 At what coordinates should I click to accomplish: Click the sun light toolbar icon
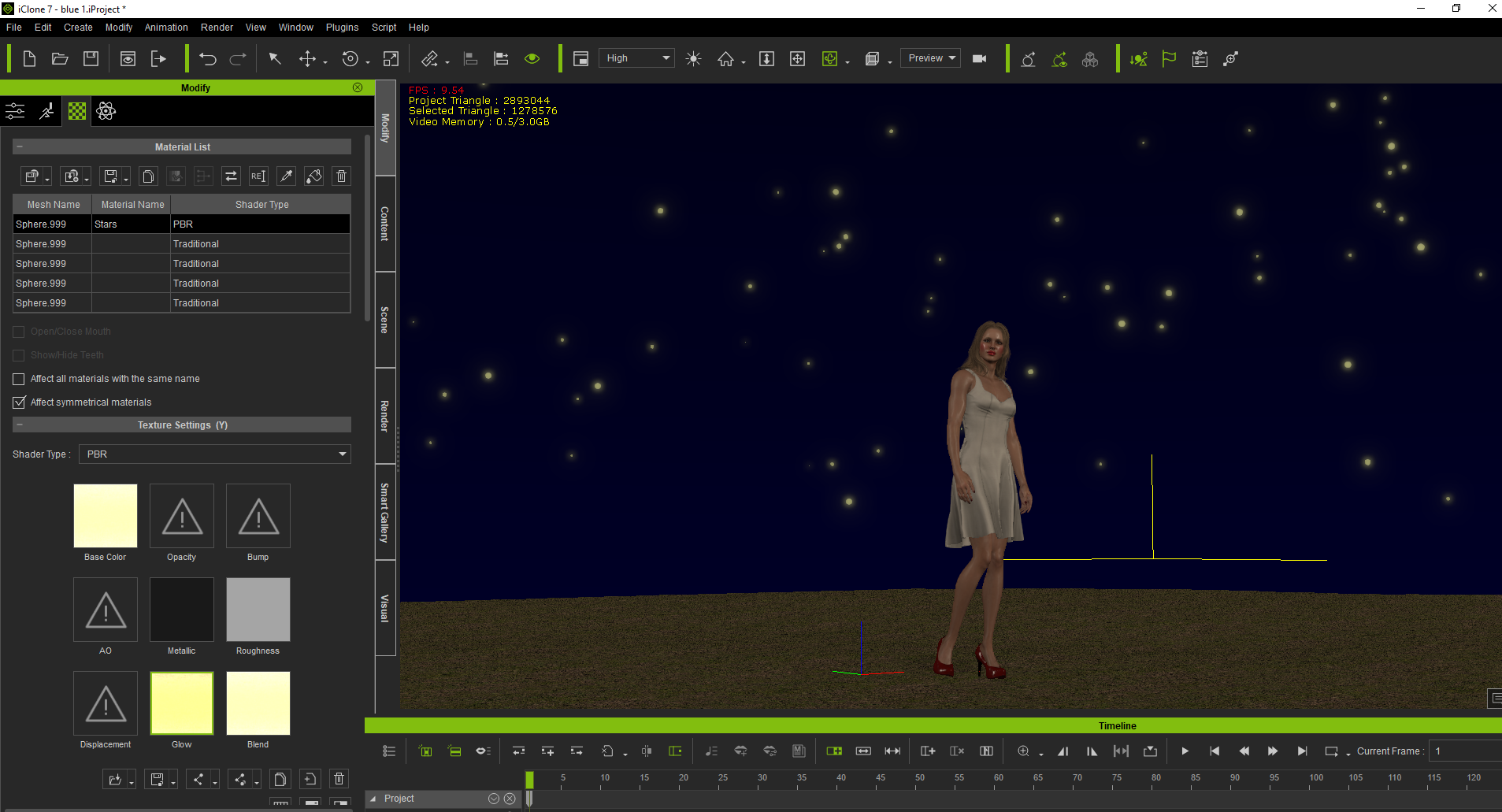click(x=693, y=59)
